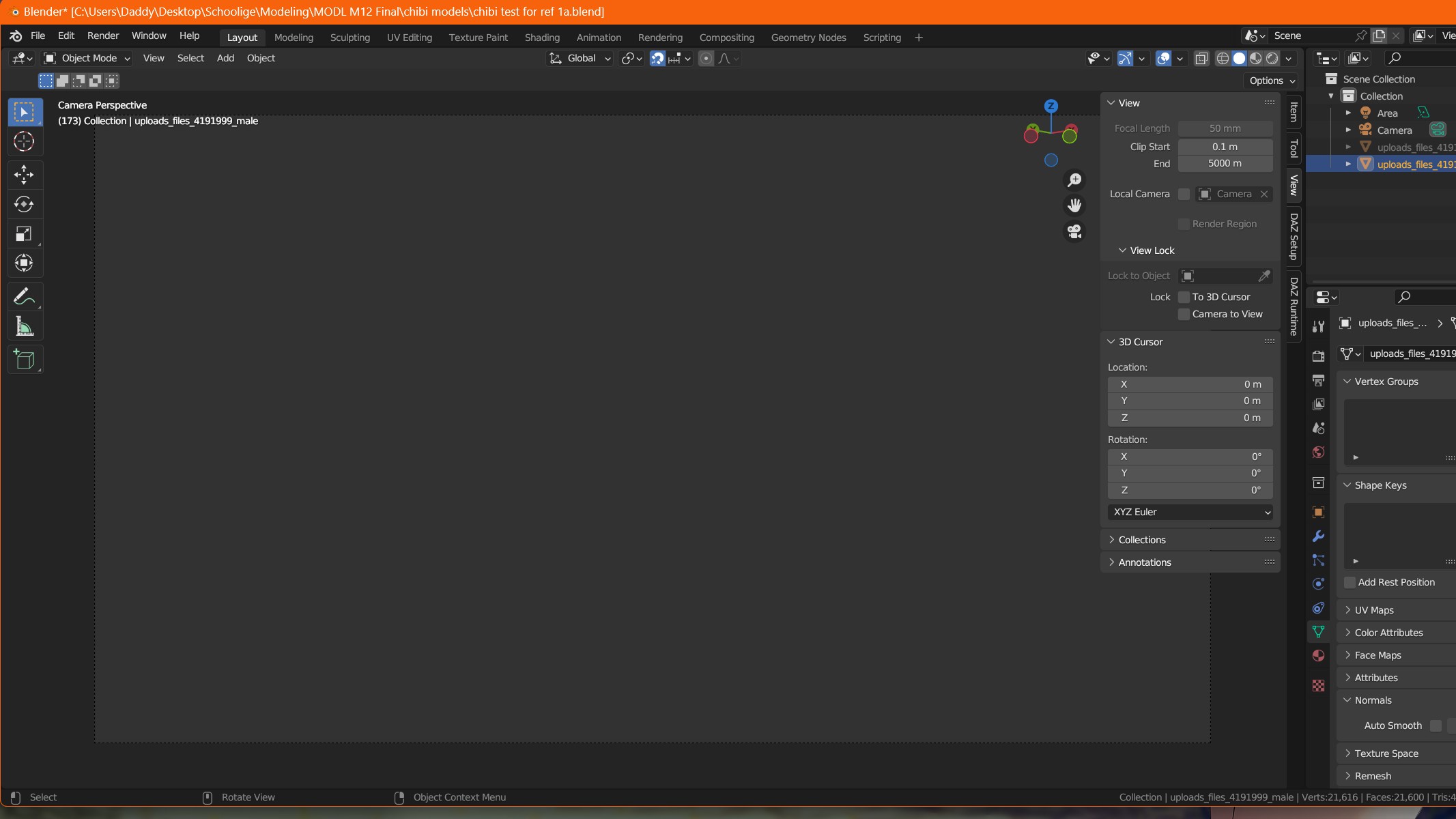Click the Options button
The image size is (1456, 819).
[x=1272, y=81]
